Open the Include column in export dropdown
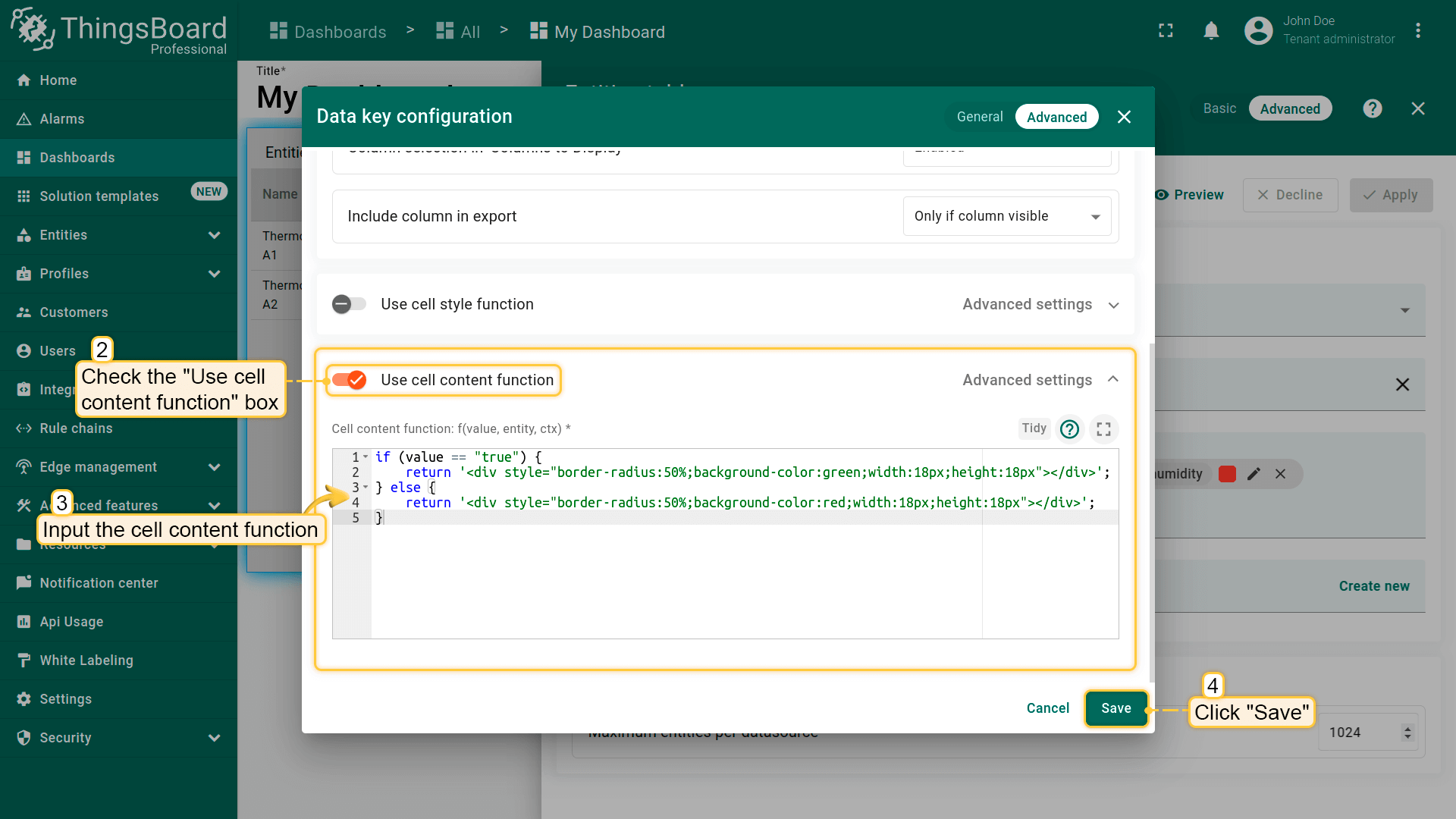This screenshot has width=1456, height=819. tap(1006, 216)
